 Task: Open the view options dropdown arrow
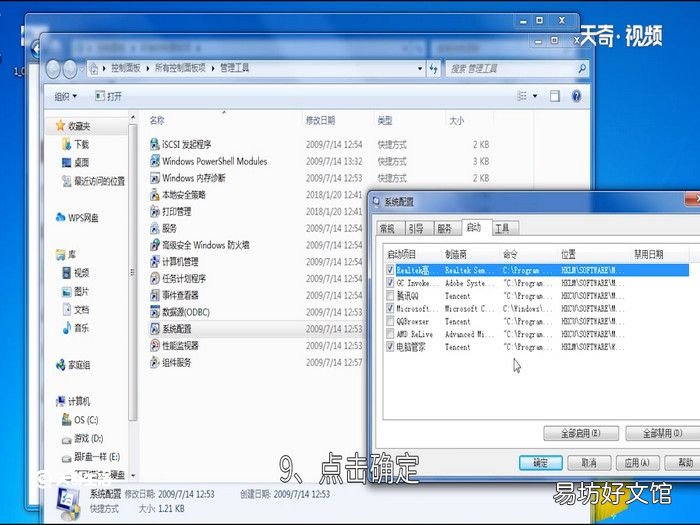tap(535, 96)
